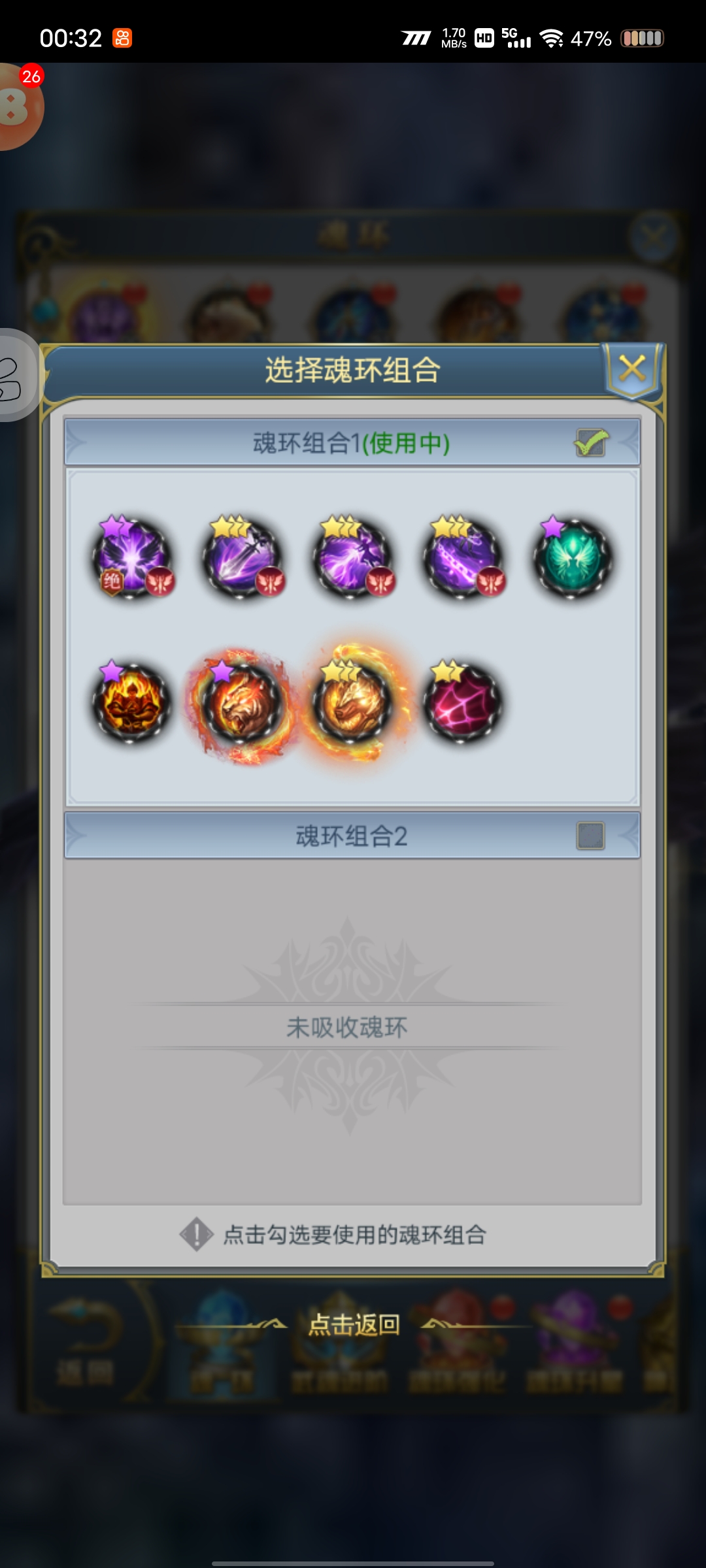This screenshot has height=1568, width=706.
Task: Close the 选择魂环组合 dialog with X
Action: point(632,369)
